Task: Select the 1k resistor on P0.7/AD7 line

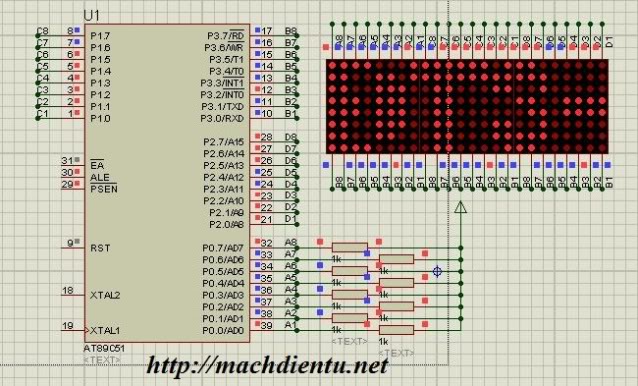Action: (350, 247)
